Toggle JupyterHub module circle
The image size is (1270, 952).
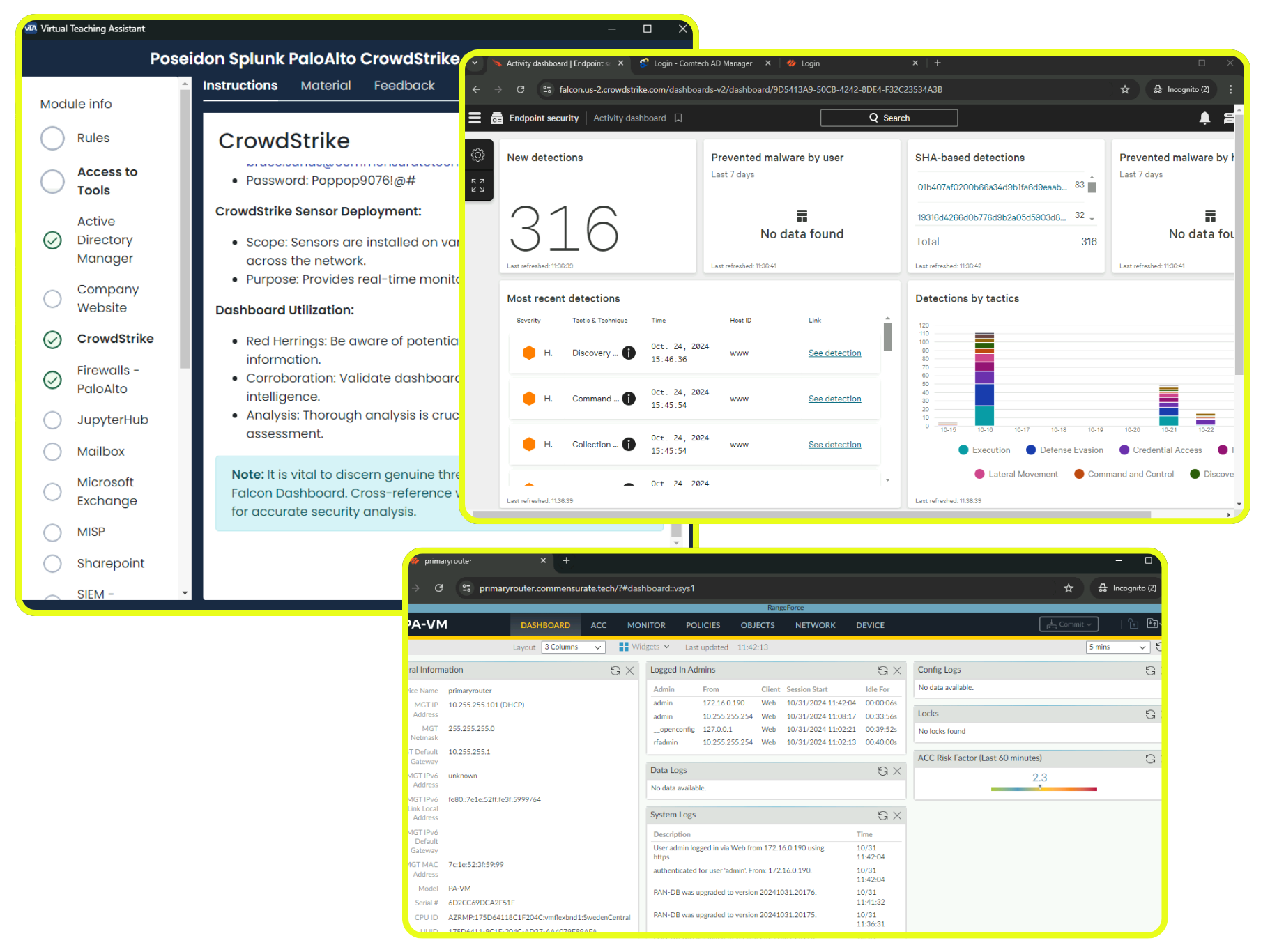52,420
